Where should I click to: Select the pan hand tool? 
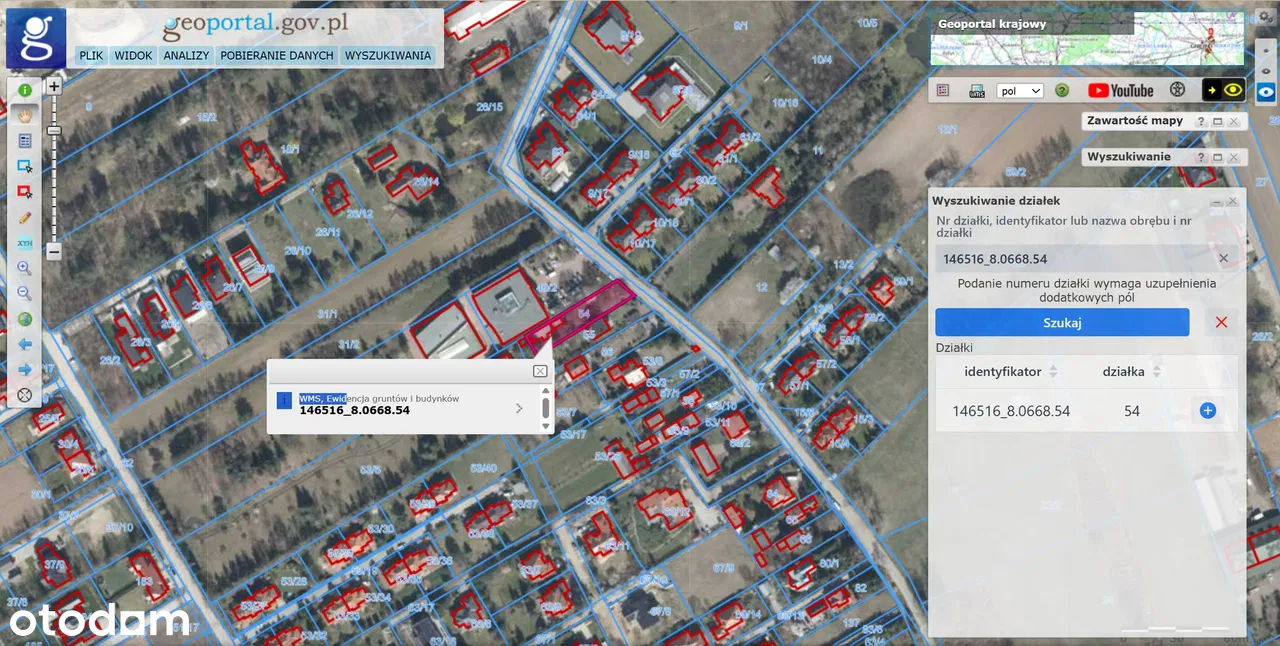tap(24, 115)
